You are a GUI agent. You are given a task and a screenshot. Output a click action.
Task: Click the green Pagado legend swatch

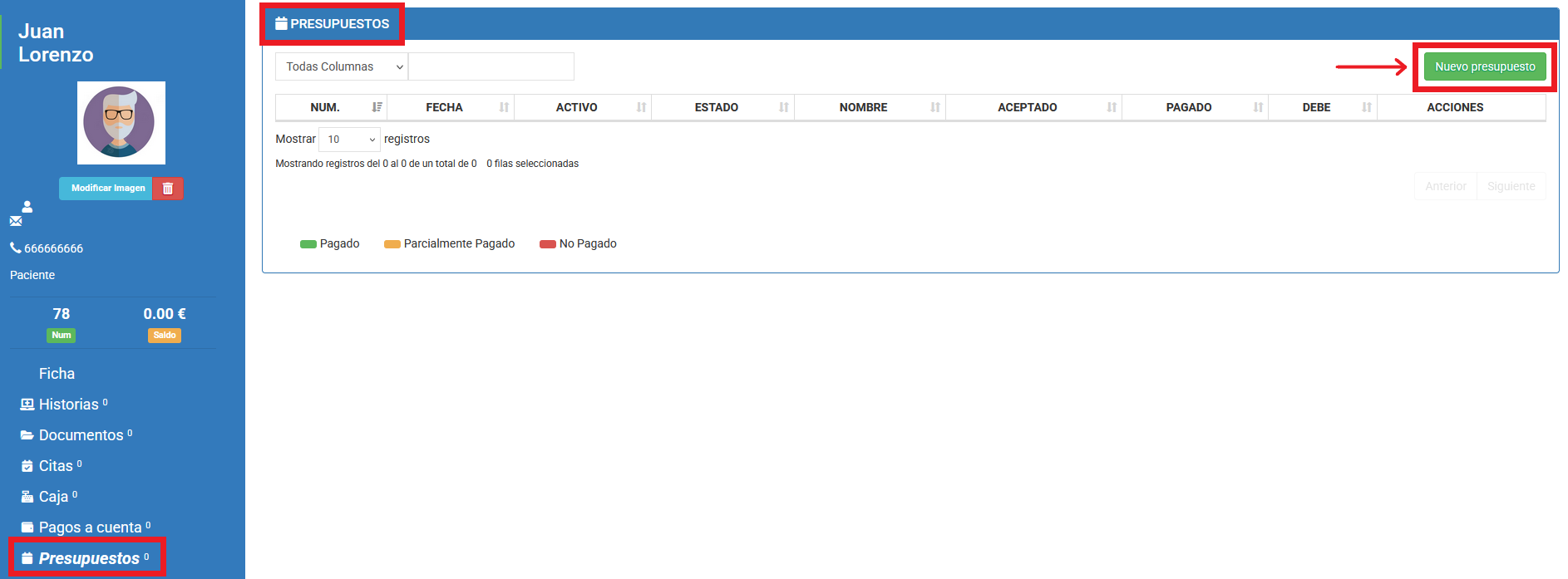pyautogui.click(x=308, y=244)
